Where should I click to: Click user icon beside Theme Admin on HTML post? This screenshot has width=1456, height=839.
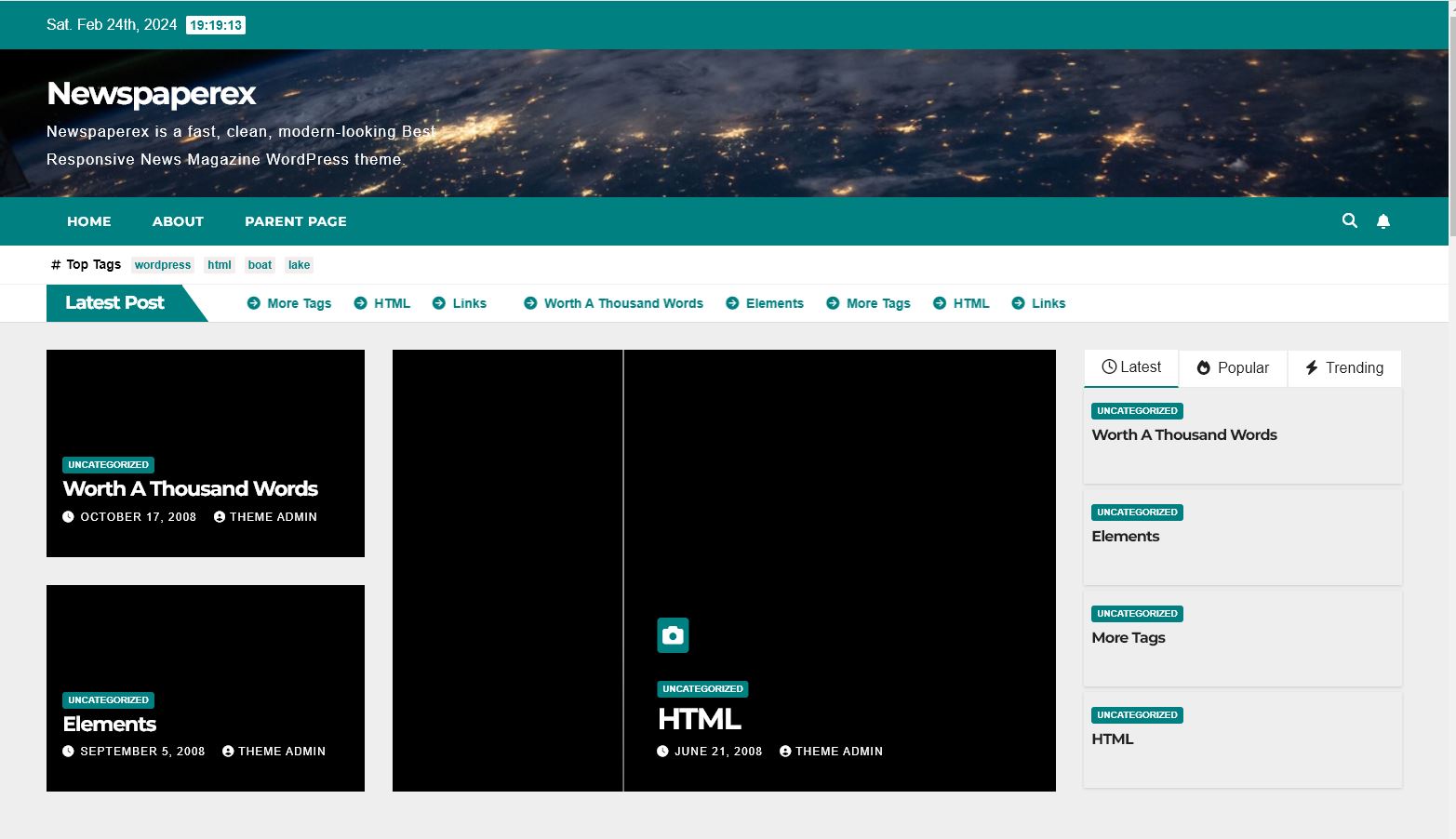click(x=785, y=751)
